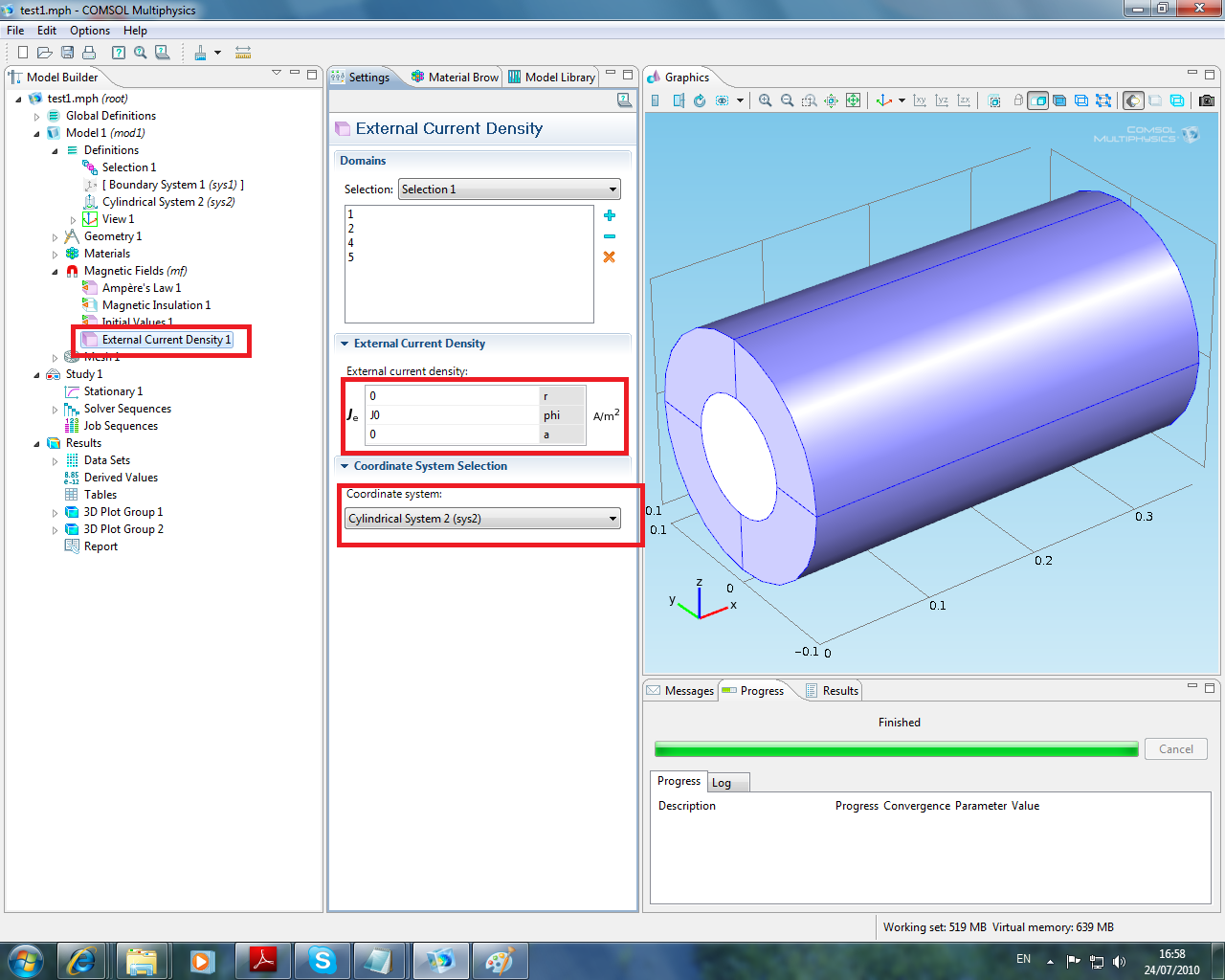Click the J0 phi component field
This screenshot has height=980, width=1225.
tap(452, 415)
